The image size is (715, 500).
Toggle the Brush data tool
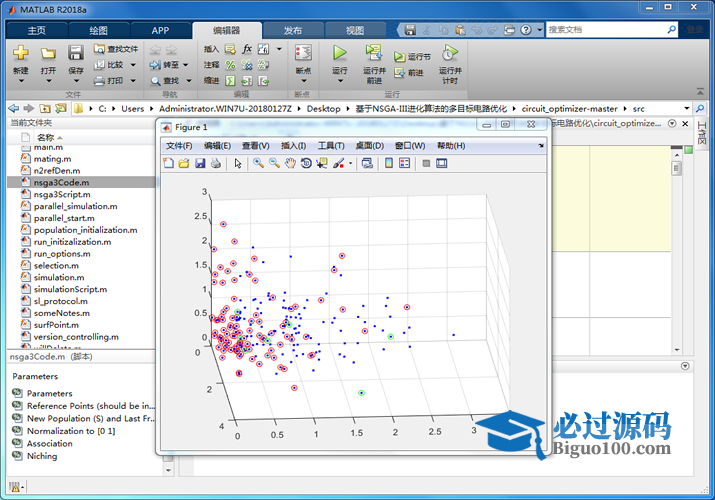[339, 163]
